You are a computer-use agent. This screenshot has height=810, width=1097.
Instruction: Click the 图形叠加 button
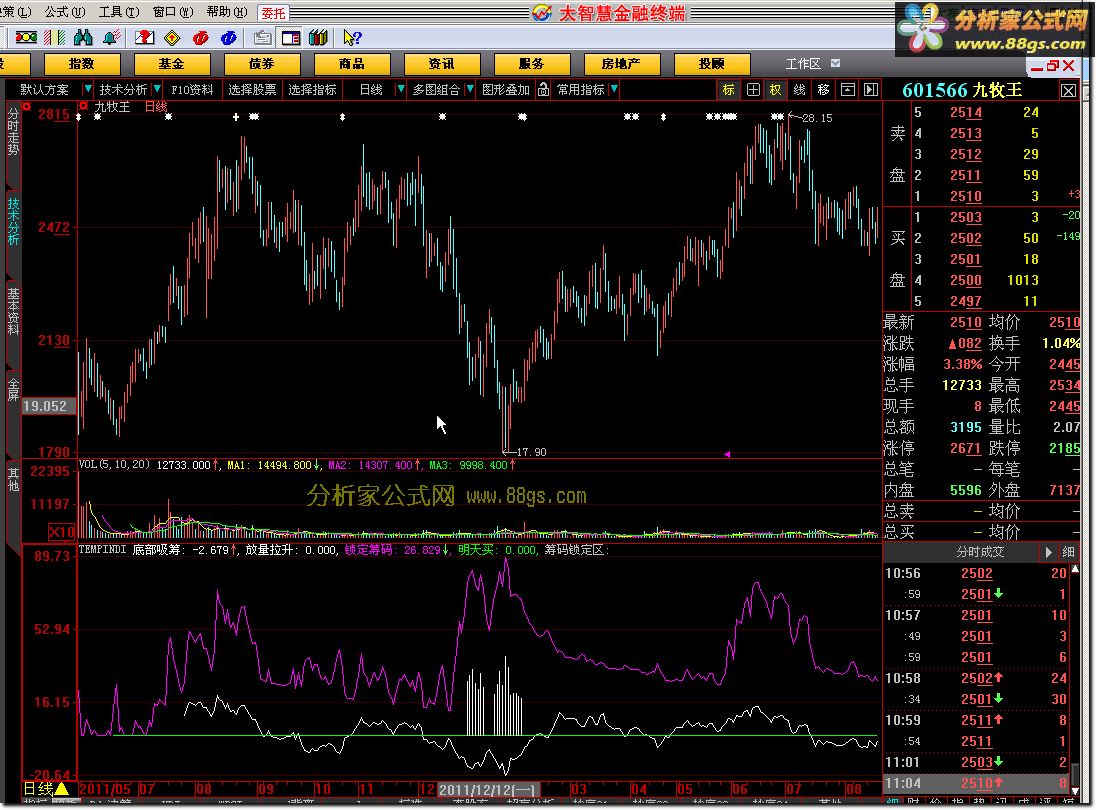tap(506, 90)
